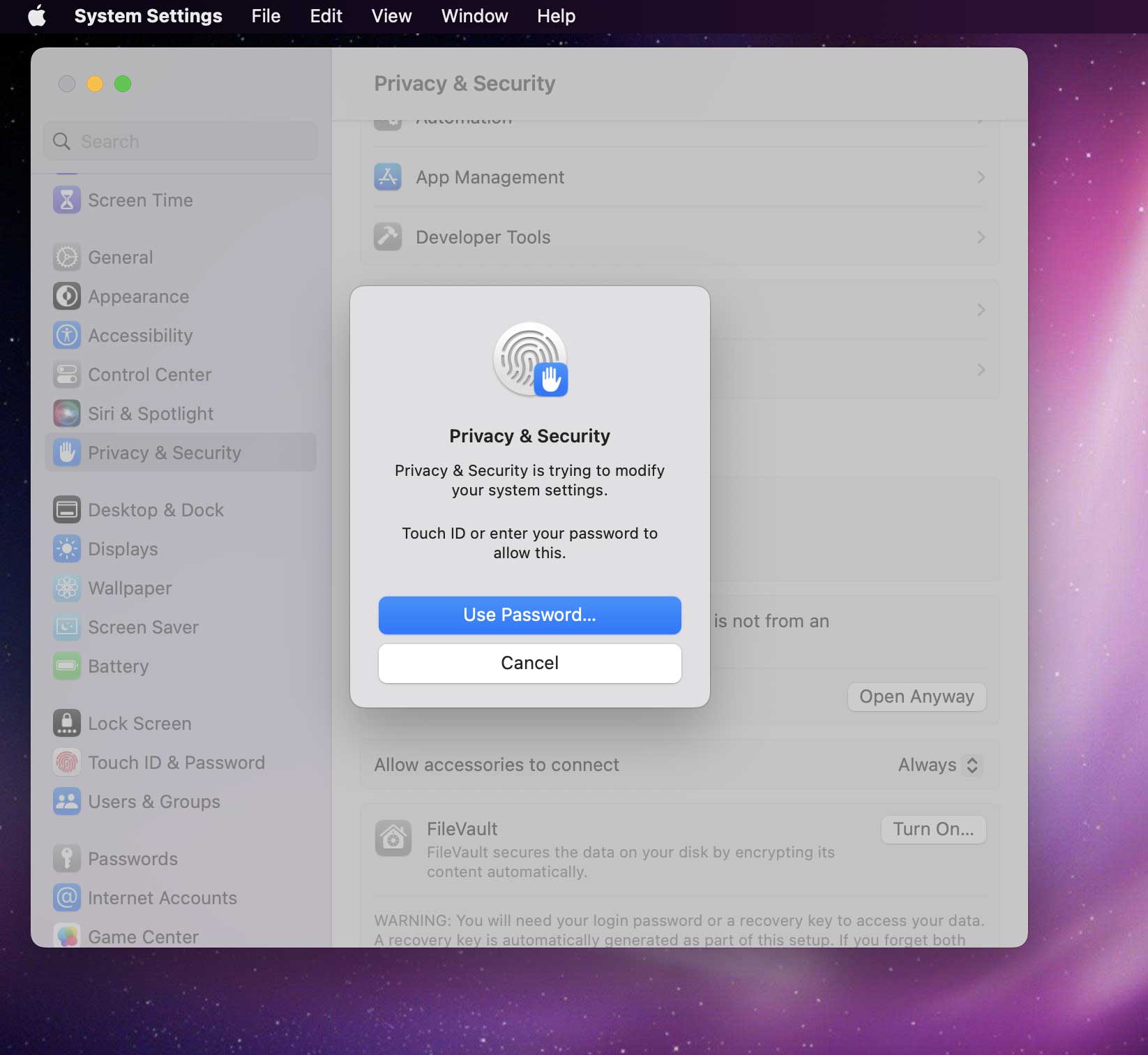Click the Screen Time hourglass icon
Image resolution: width=1148 pixels, height=1055 pixels.
67,200
